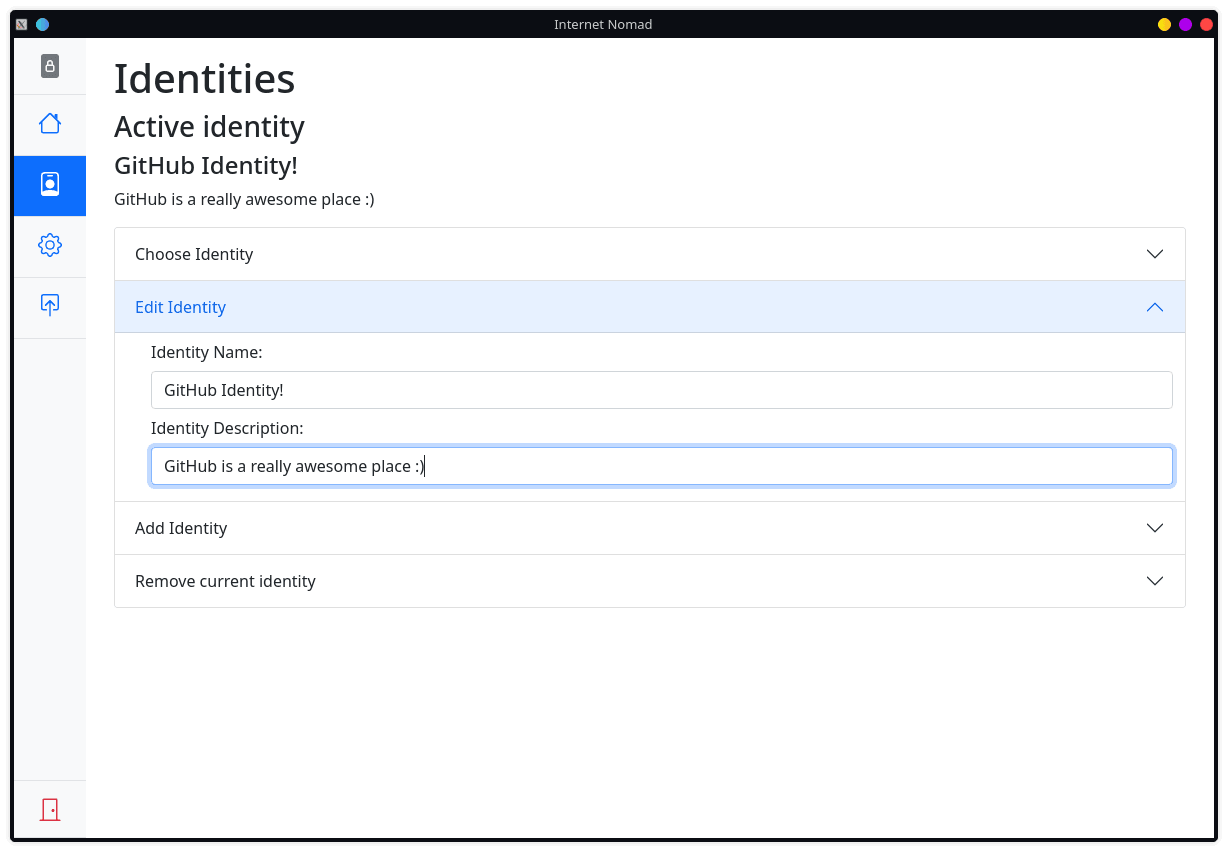
Task: Open Settings via the gear icon
Action: pyautogui.click(x=50, y=245)
